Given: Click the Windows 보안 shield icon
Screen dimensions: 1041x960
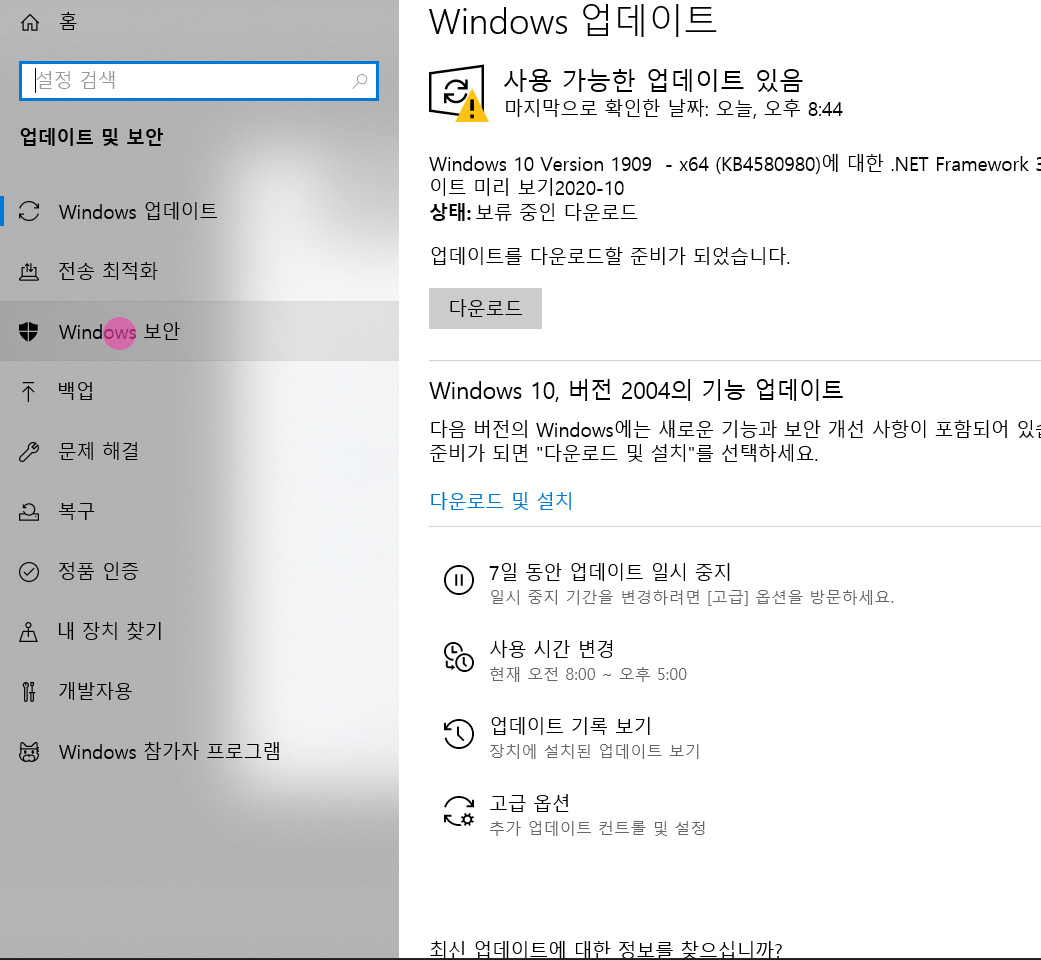Looking at the screenshot, I should (29, 331).
